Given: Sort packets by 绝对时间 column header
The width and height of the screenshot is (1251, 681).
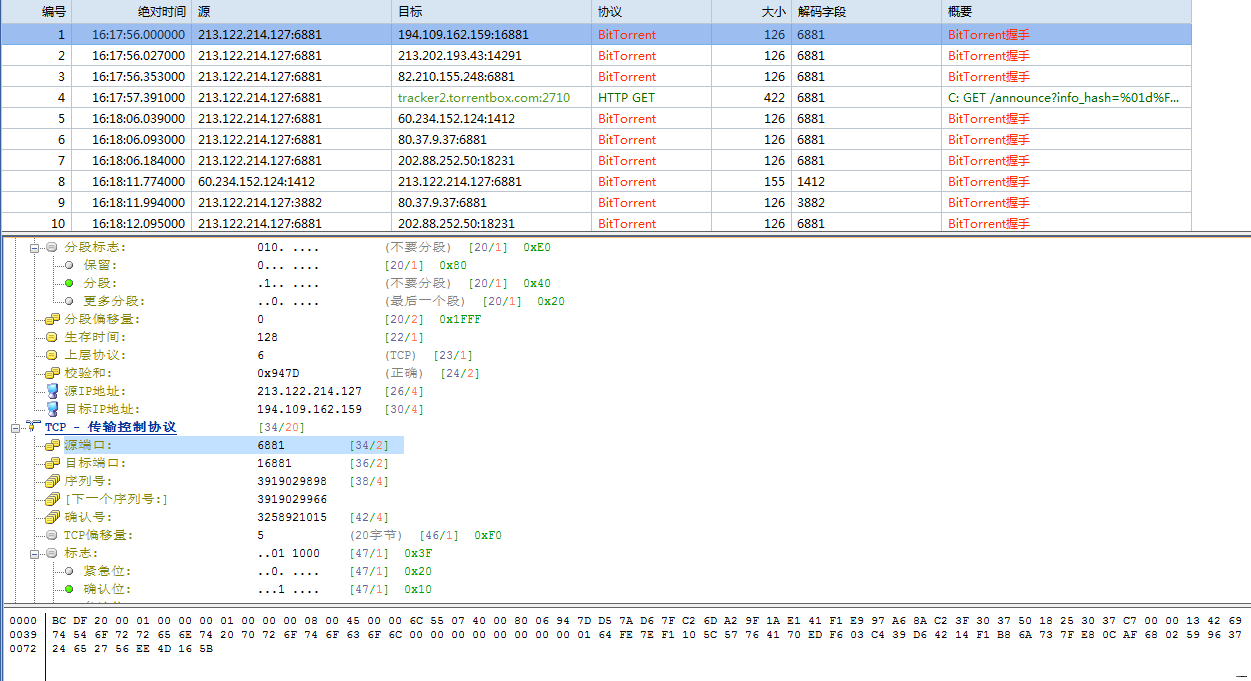Looking at the screenshot, I should click(x=131, y=12).
